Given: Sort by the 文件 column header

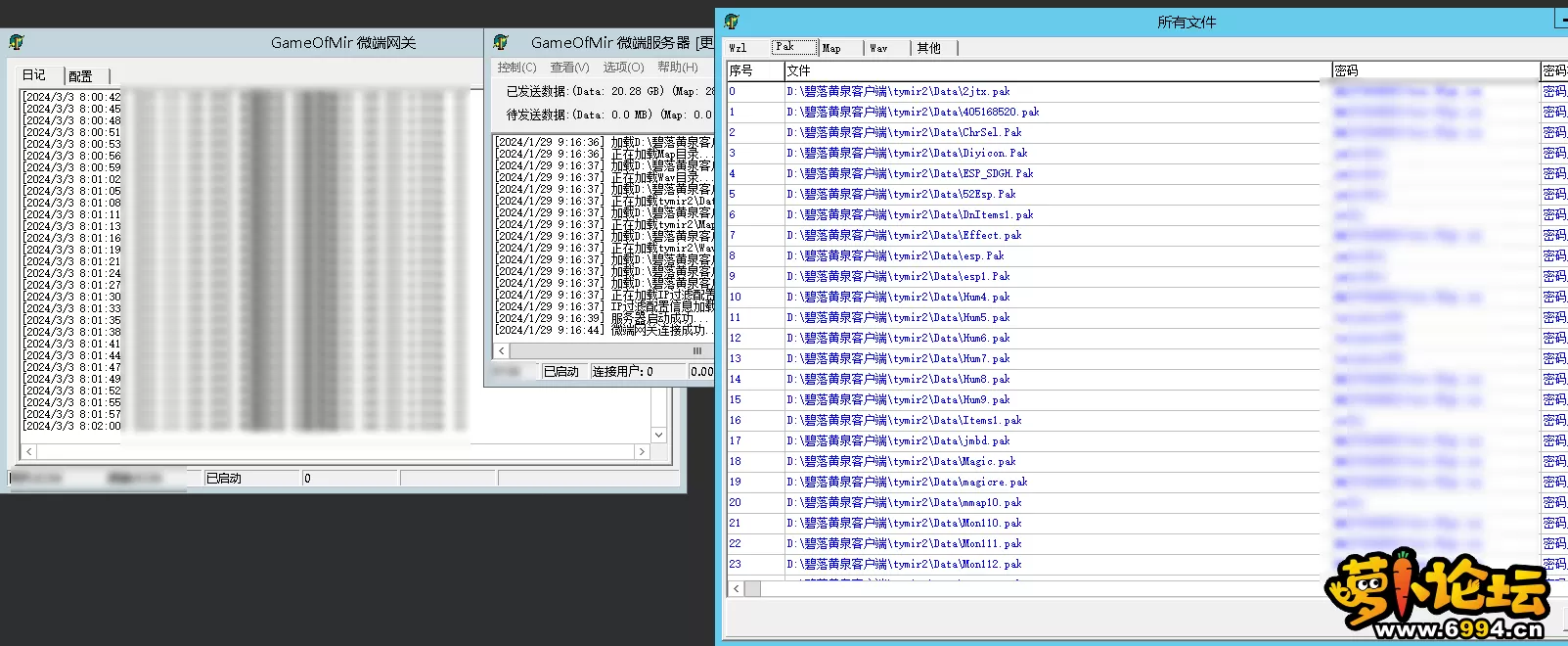Looking at the screenshot, I should (1057, 70).
